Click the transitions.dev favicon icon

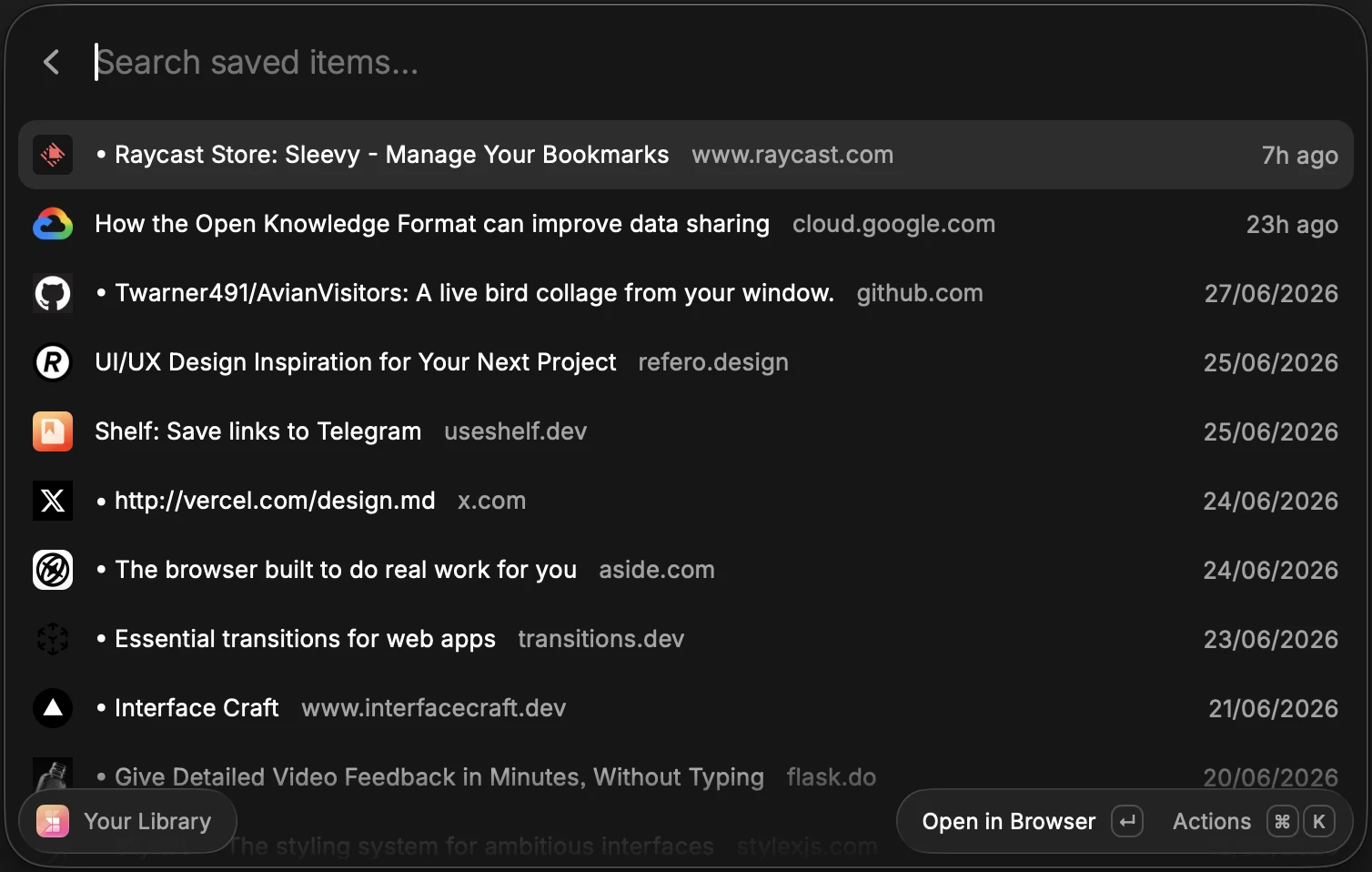pyautogui.click(x=53, y=639)
